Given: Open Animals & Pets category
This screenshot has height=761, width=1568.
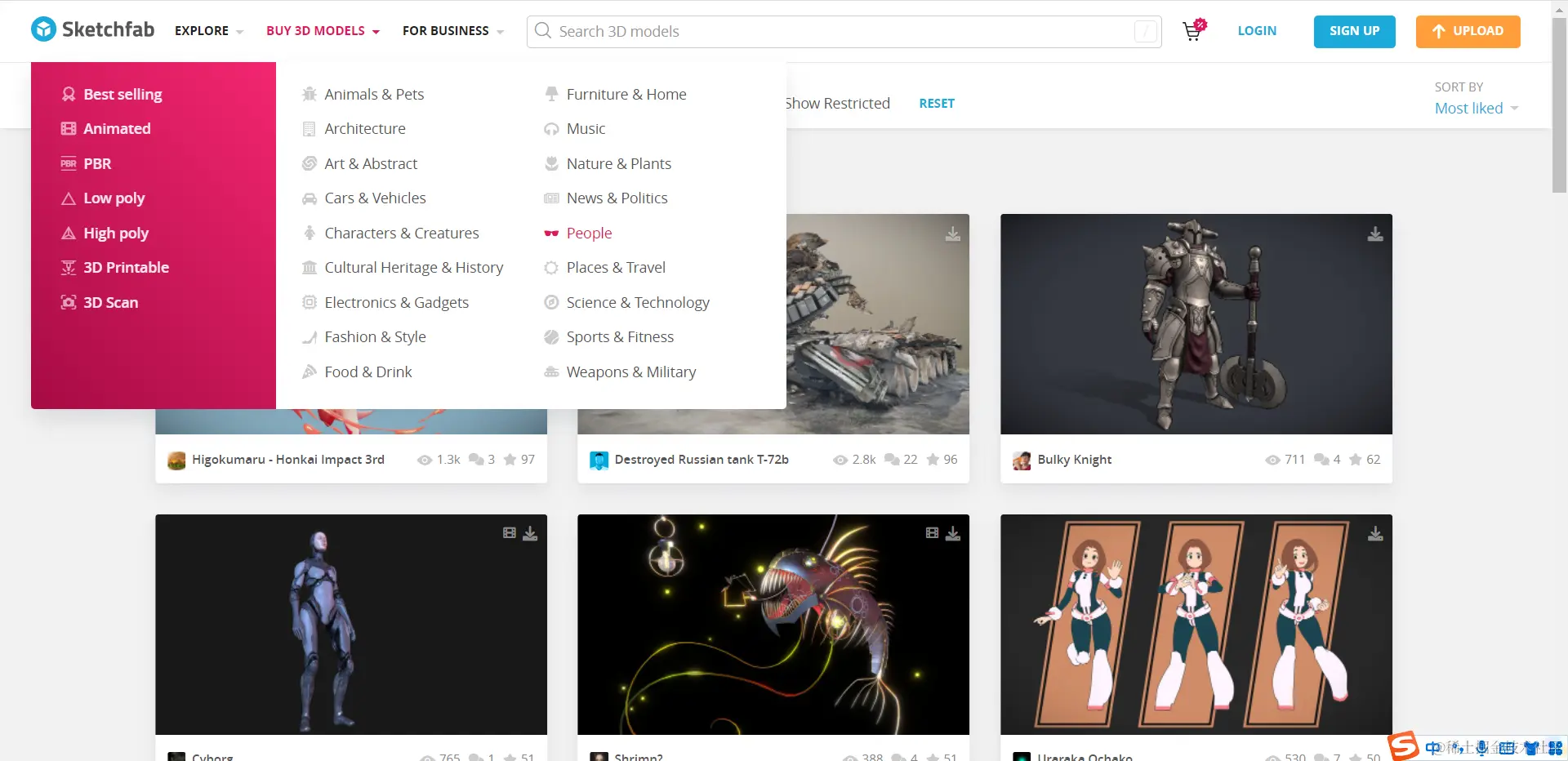Looking at the screenshot, I should tap(374, 94).
